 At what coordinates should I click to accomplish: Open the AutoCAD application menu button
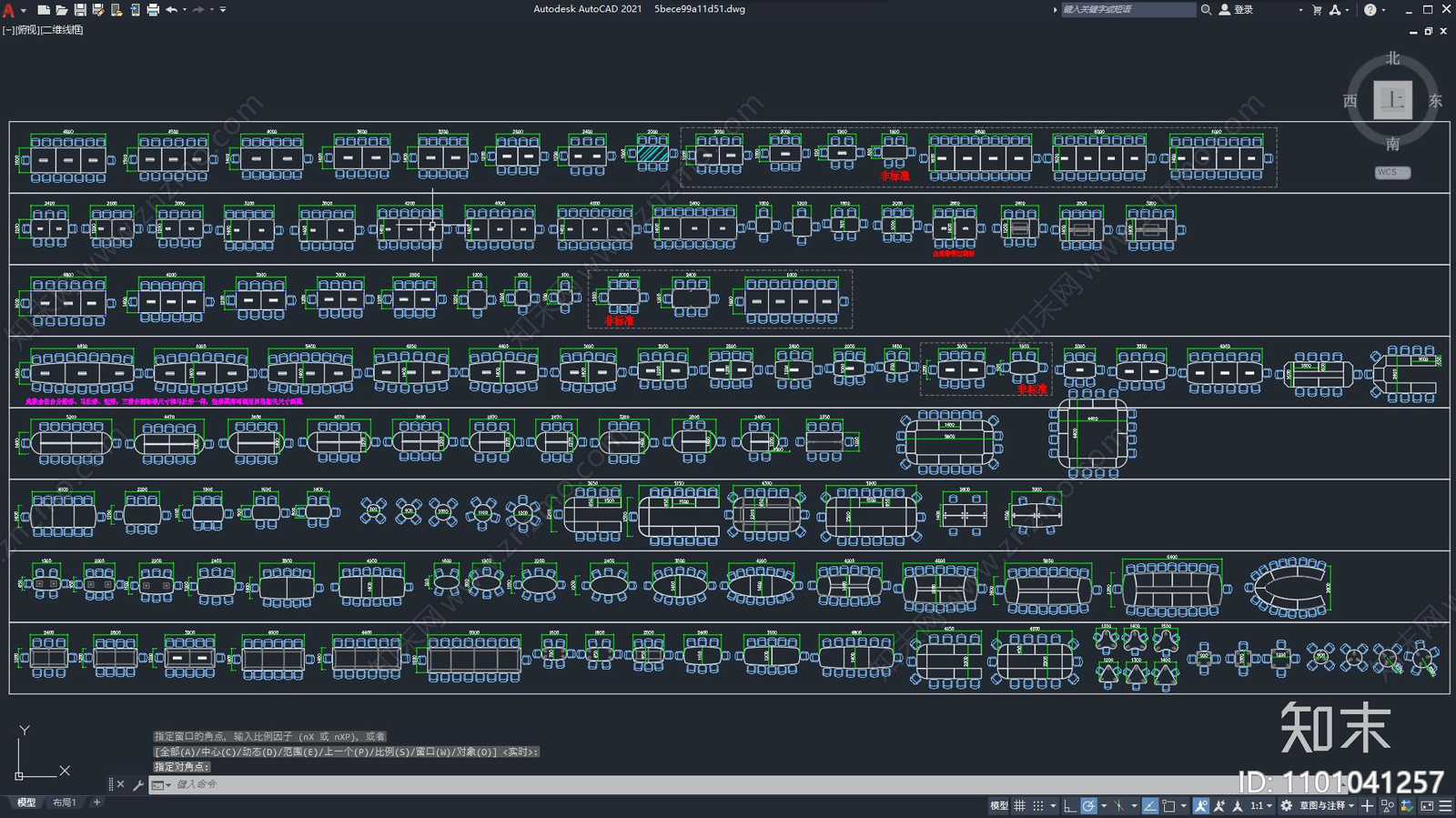(9, 10)
